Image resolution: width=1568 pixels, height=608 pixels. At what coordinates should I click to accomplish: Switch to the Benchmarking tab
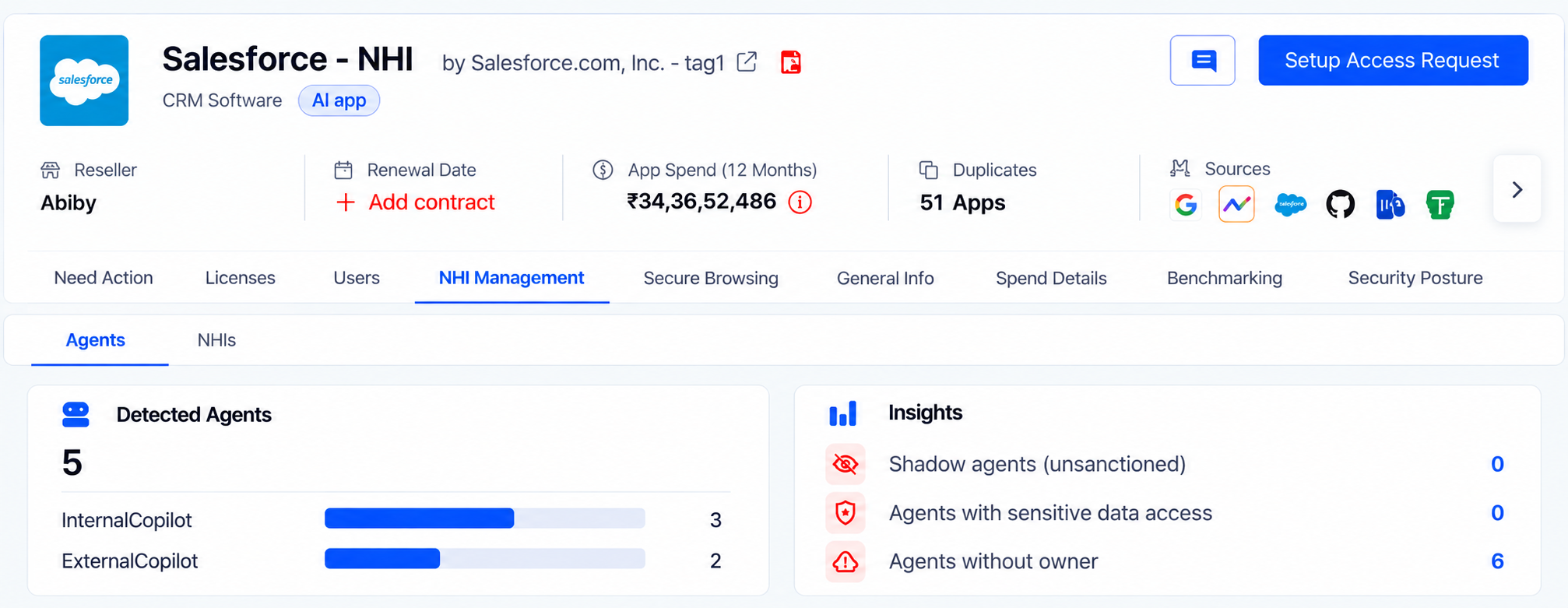1225,278
